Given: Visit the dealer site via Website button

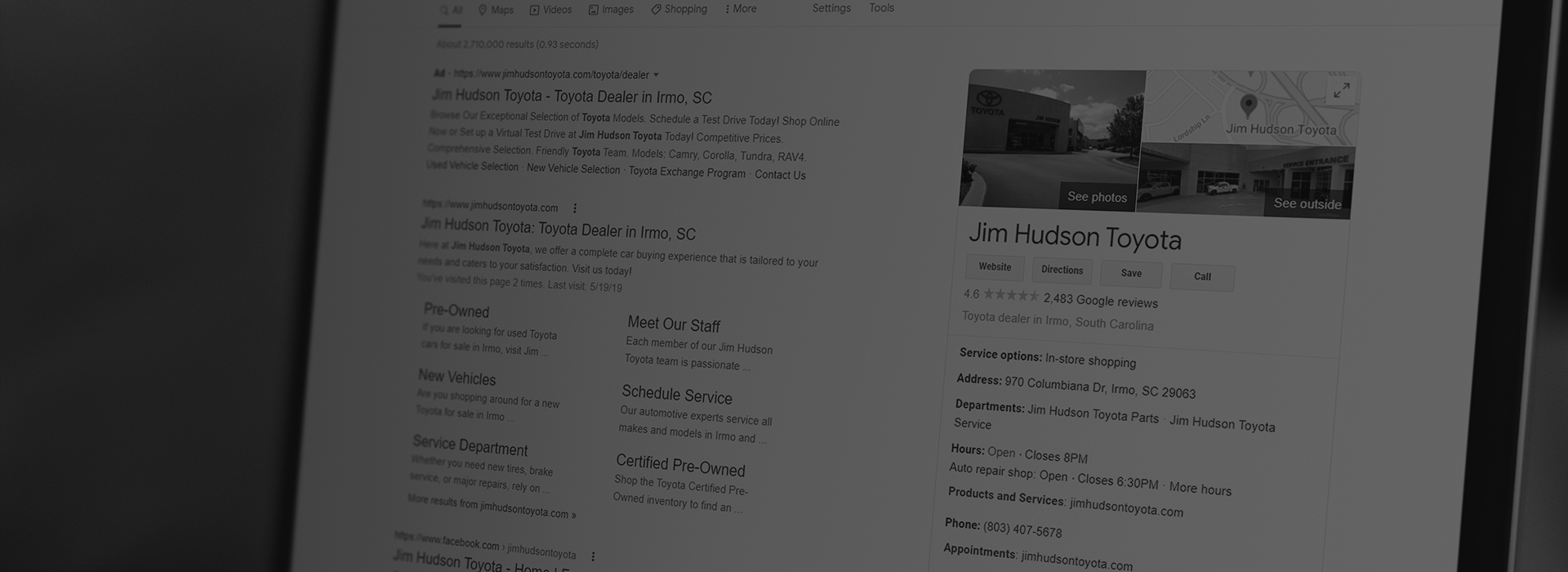Looking at the screenshot, I should click(x=995, y=267).
